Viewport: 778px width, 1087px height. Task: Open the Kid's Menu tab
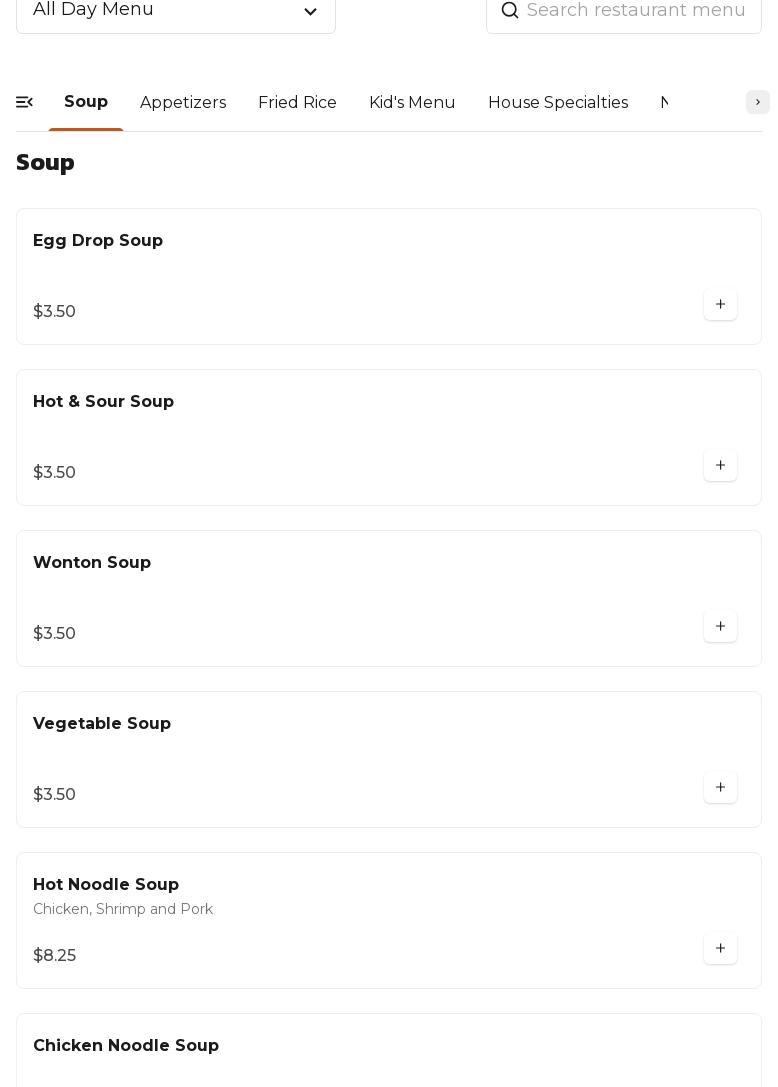click(412, 102)
